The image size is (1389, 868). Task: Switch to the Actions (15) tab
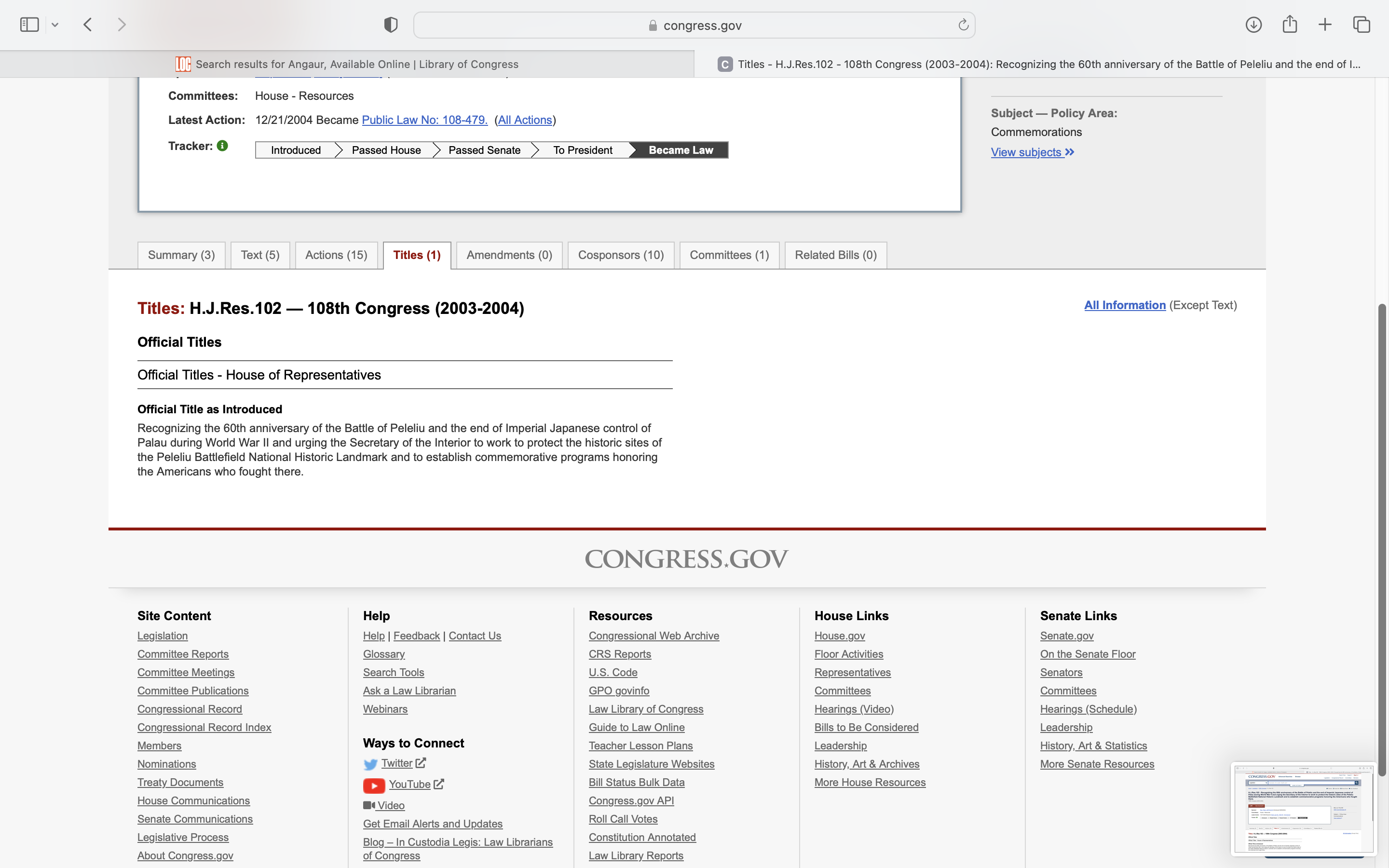tap(336, 255)
